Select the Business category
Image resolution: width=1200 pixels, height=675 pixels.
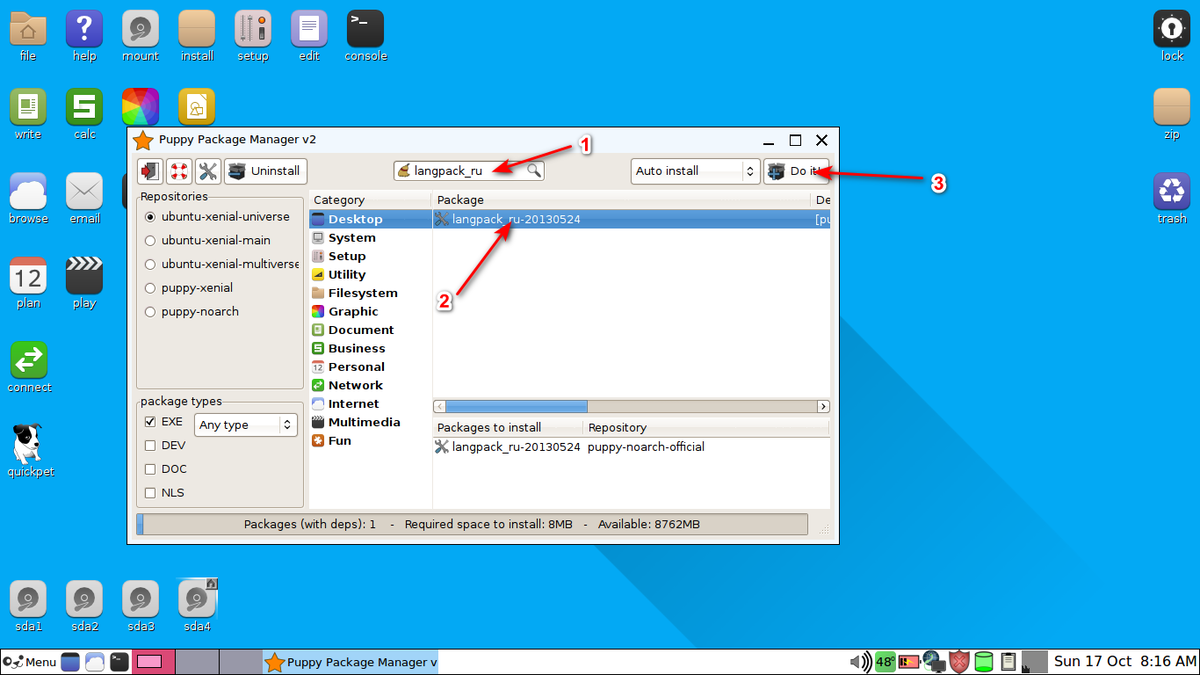[x=370, y=348]
